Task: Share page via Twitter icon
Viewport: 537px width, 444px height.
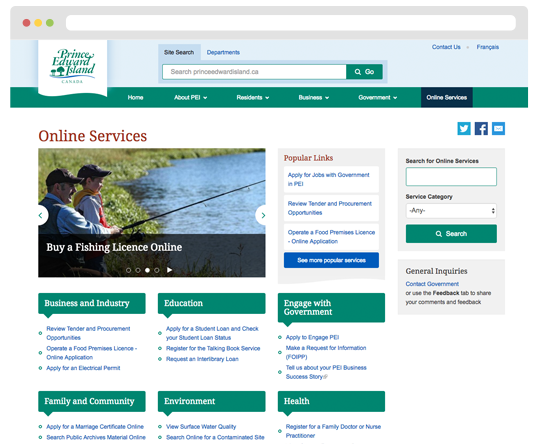Action: tap(464, 128)
